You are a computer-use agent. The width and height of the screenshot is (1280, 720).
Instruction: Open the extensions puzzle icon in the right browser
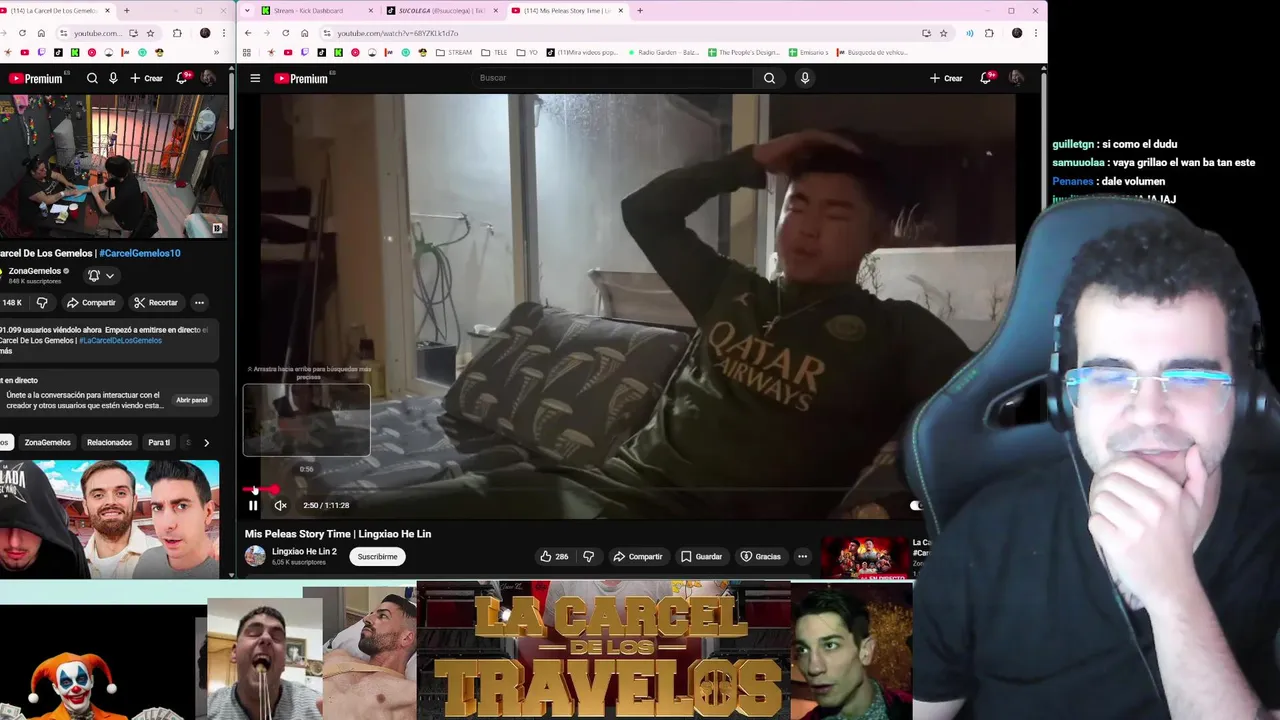click(989, 33)
